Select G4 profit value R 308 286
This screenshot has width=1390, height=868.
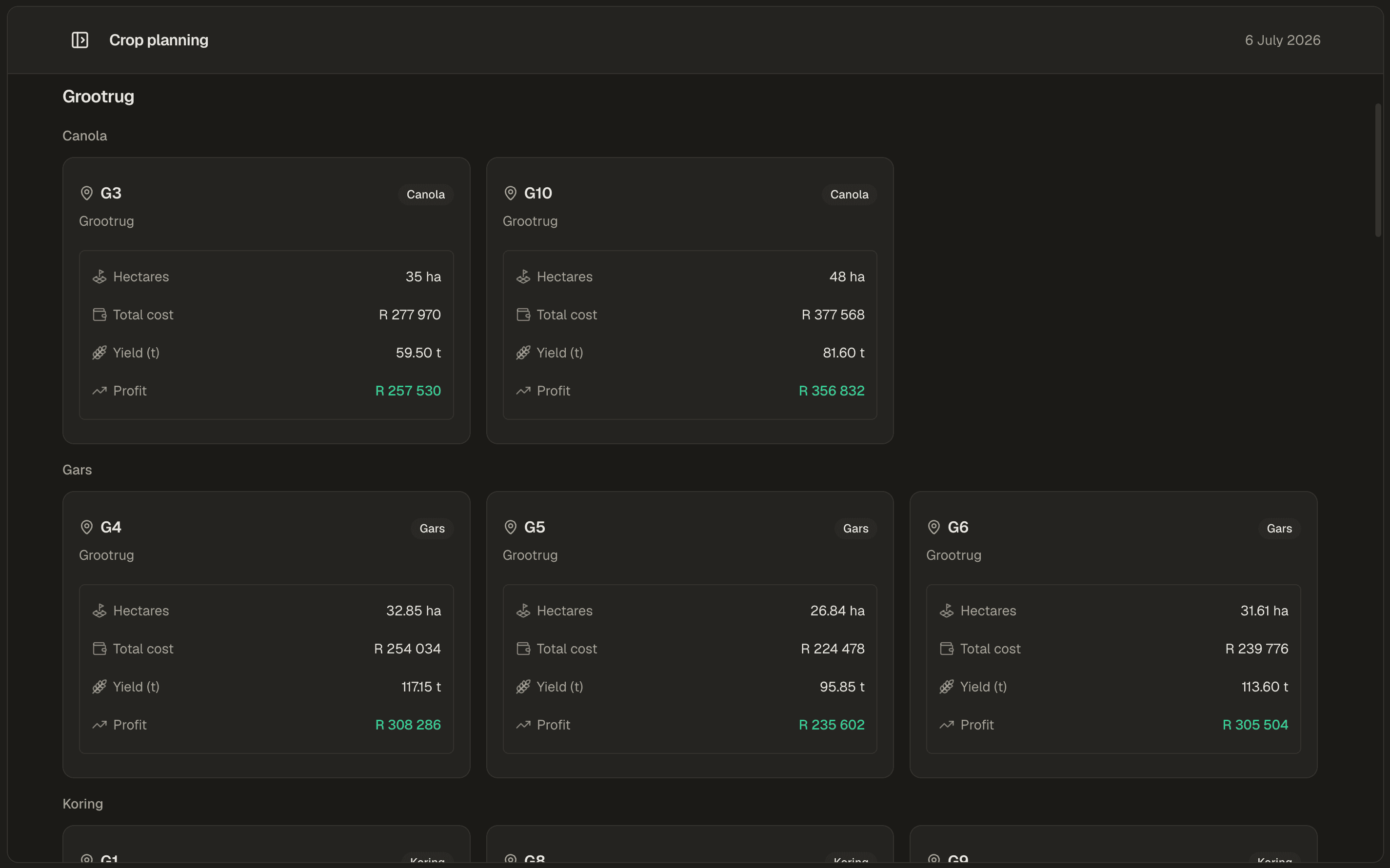pyautogui.click(x=408, y=725)
